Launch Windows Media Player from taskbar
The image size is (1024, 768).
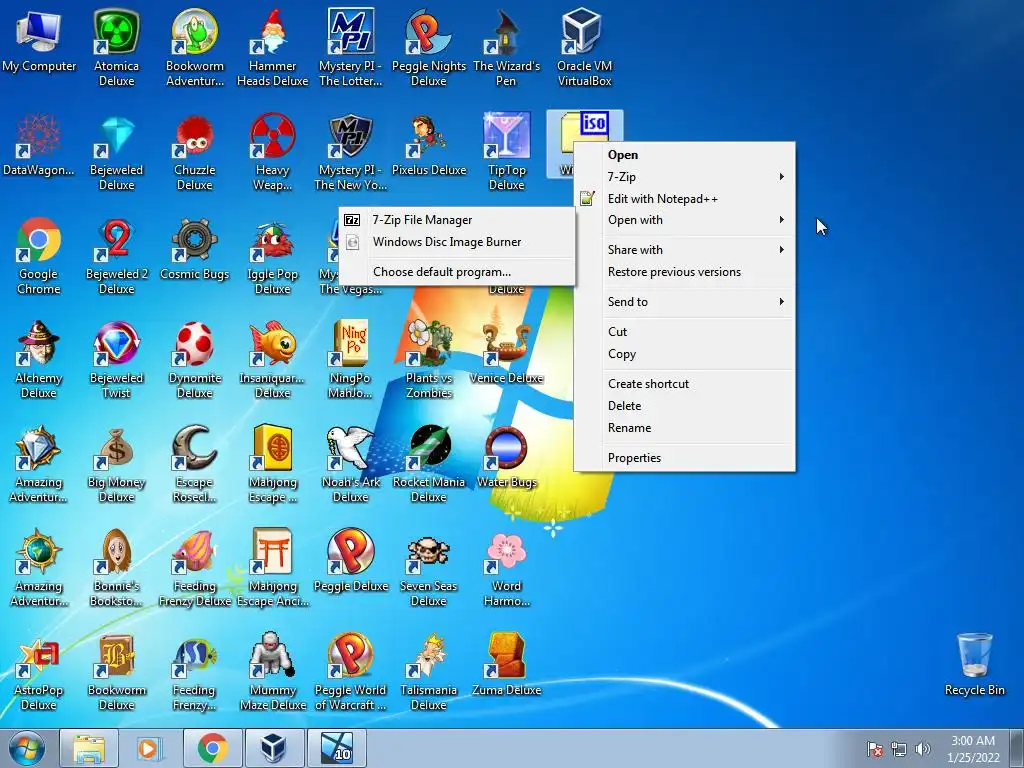[x=150, y=748]
